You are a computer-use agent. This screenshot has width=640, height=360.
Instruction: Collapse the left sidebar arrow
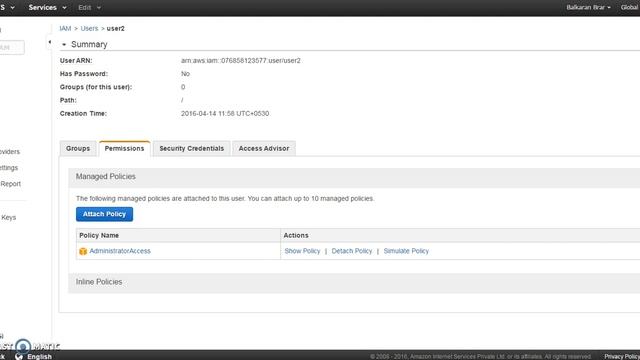[49, 42]
